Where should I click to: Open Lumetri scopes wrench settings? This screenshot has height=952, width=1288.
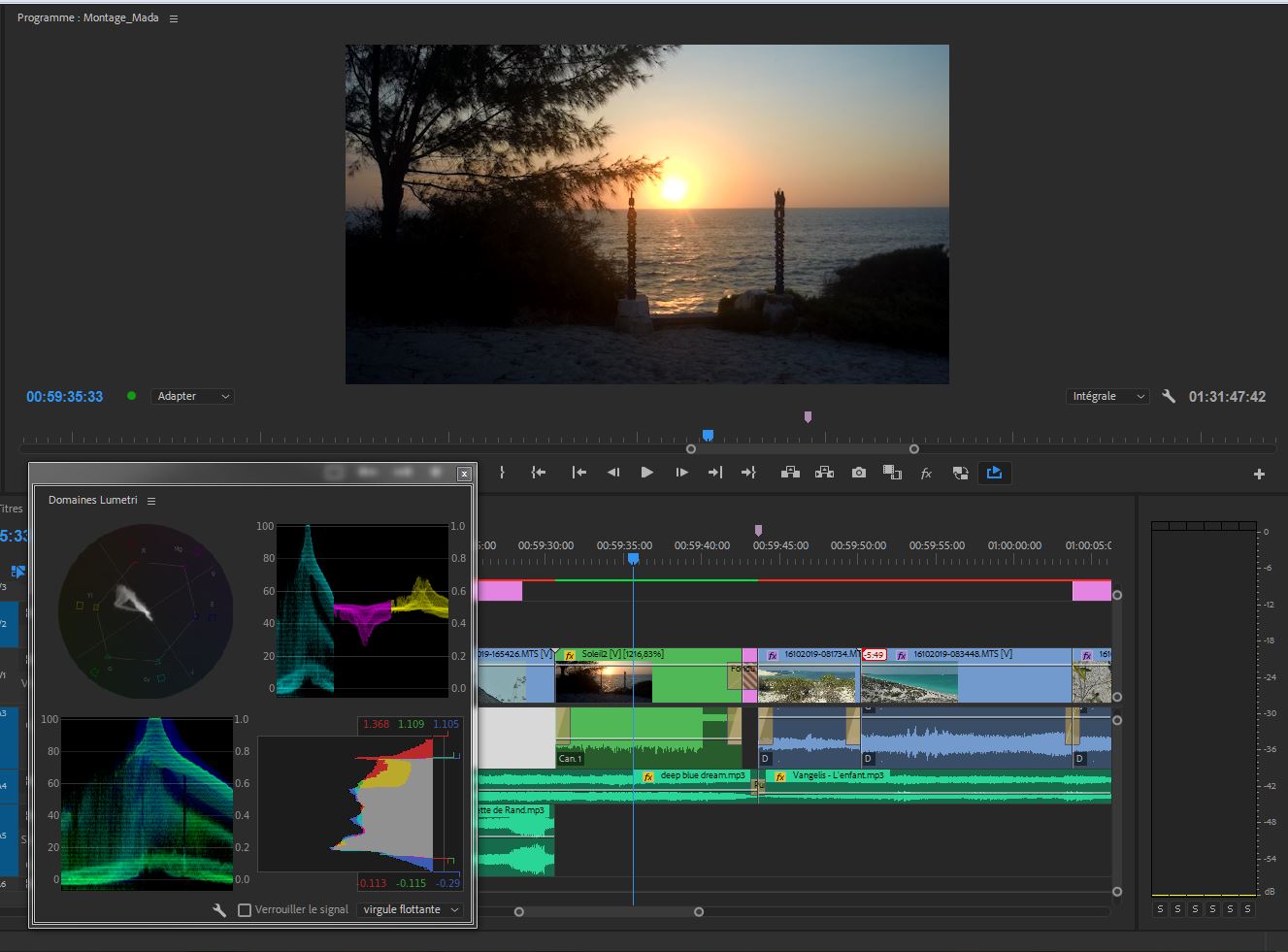pyautogui.click(x=219, y=909)
